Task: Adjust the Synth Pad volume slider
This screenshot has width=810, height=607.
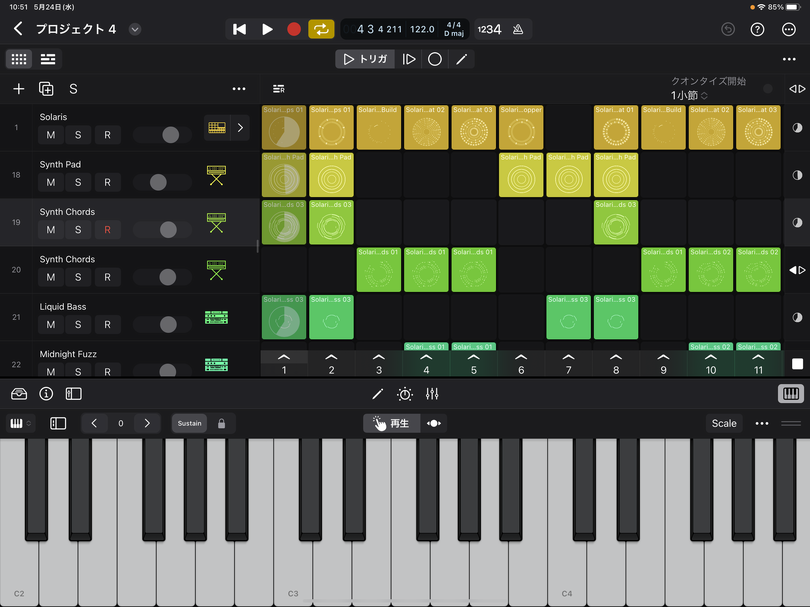Action: [162, 182]
